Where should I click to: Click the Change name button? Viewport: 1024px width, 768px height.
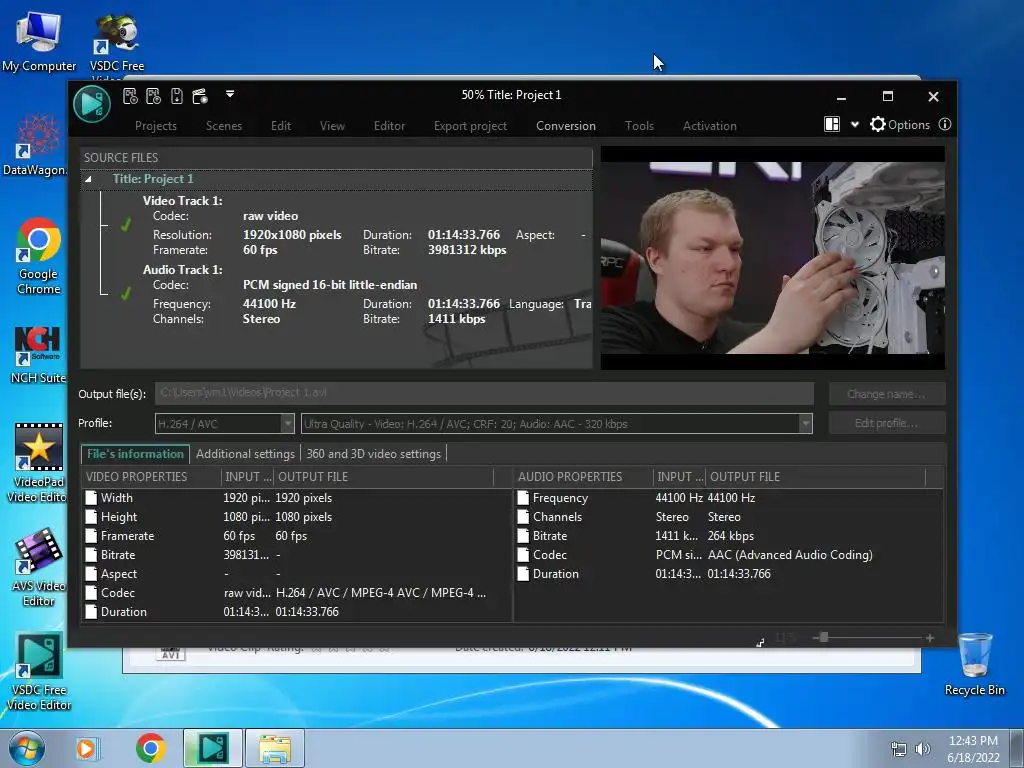click(886, 394)
